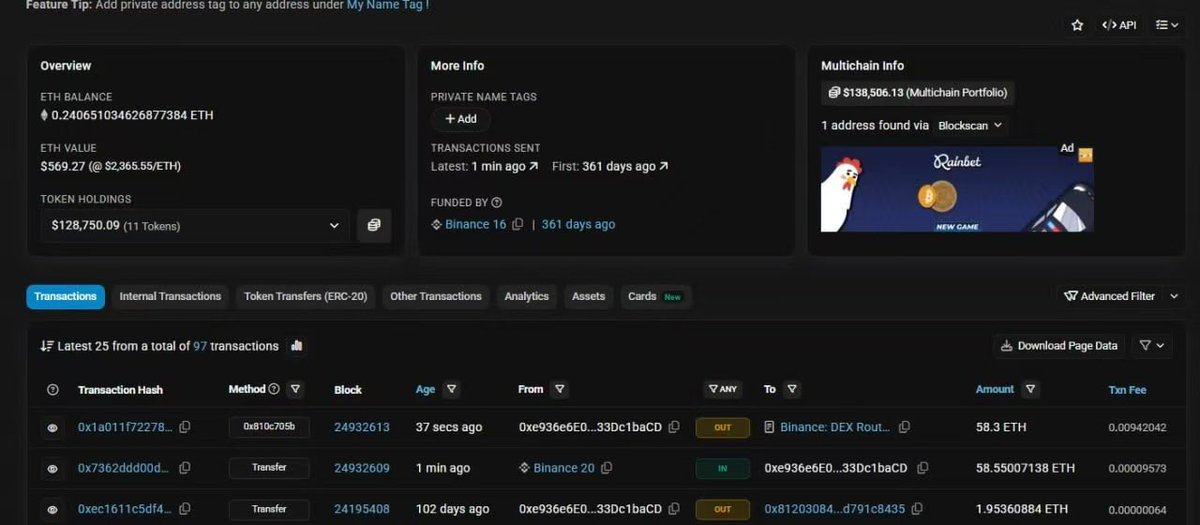This screenshot has width=1200, height=525.
Task: Open the Analytics tab
Action: [x=527, y=297]
